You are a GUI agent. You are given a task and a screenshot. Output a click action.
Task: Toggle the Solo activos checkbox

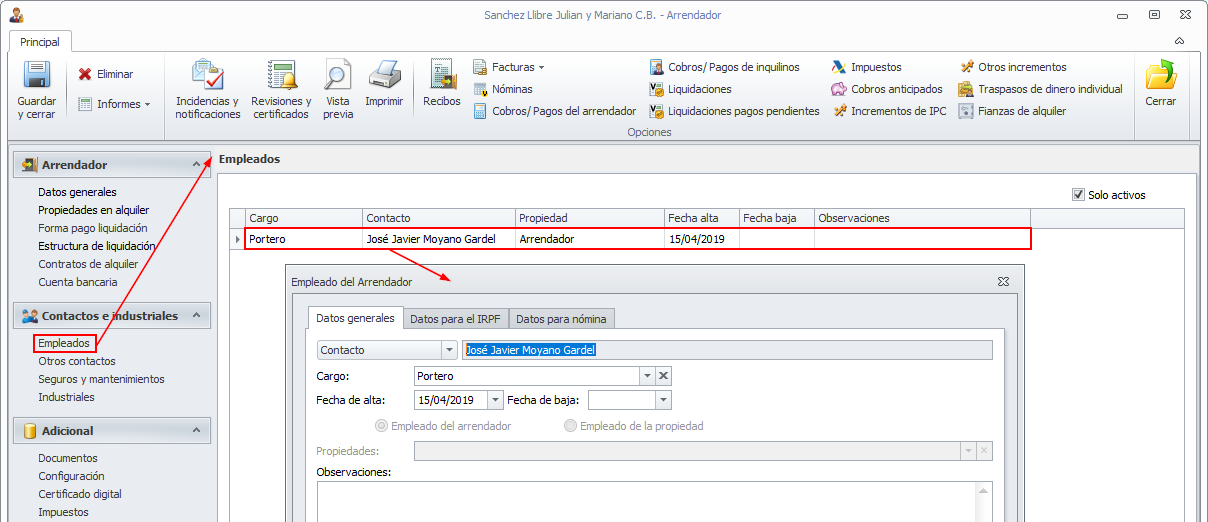[1078, 195]
